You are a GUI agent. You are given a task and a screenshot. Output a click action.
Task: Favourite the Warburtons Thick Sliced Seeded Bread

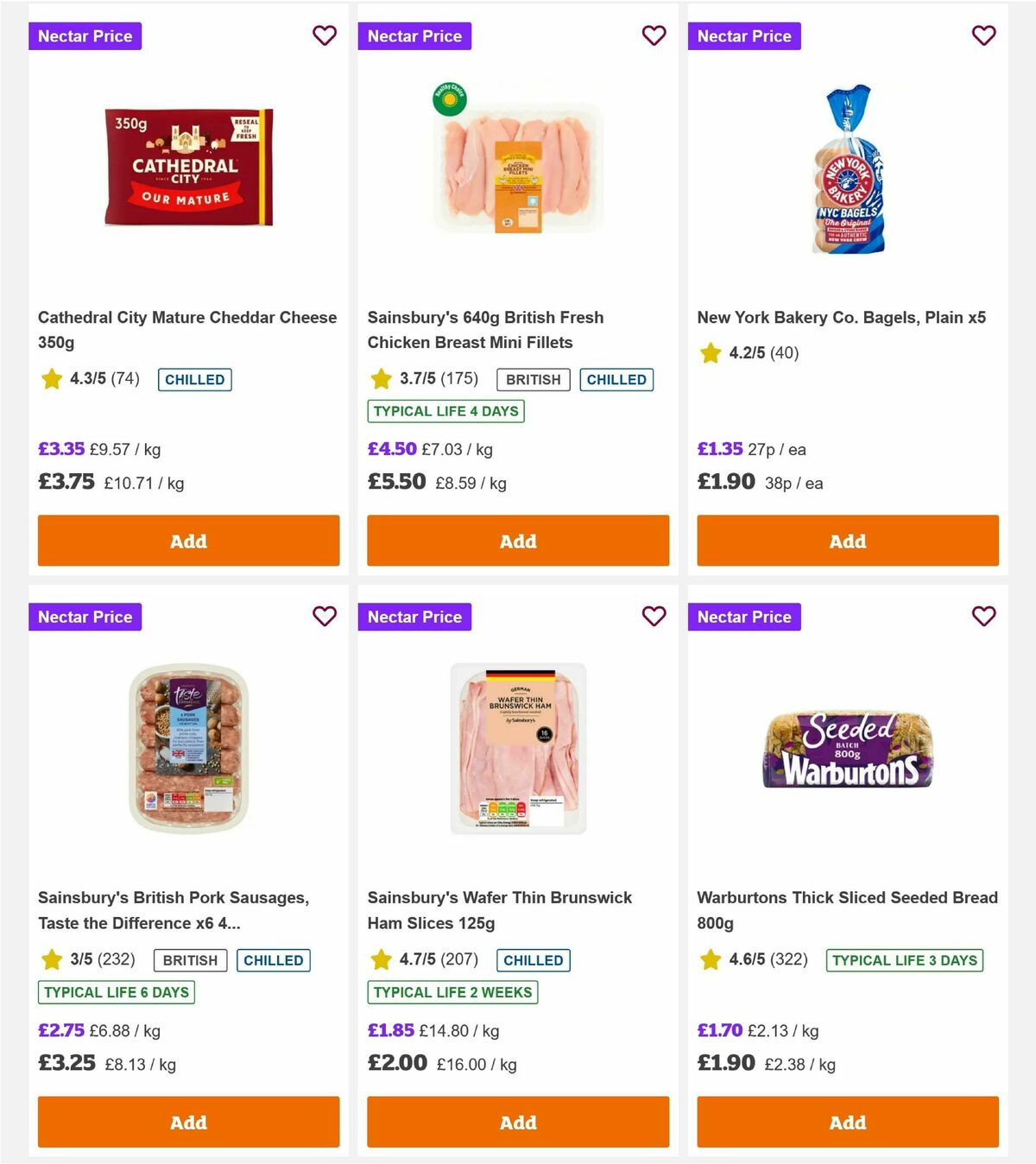[x=983, y=617]
